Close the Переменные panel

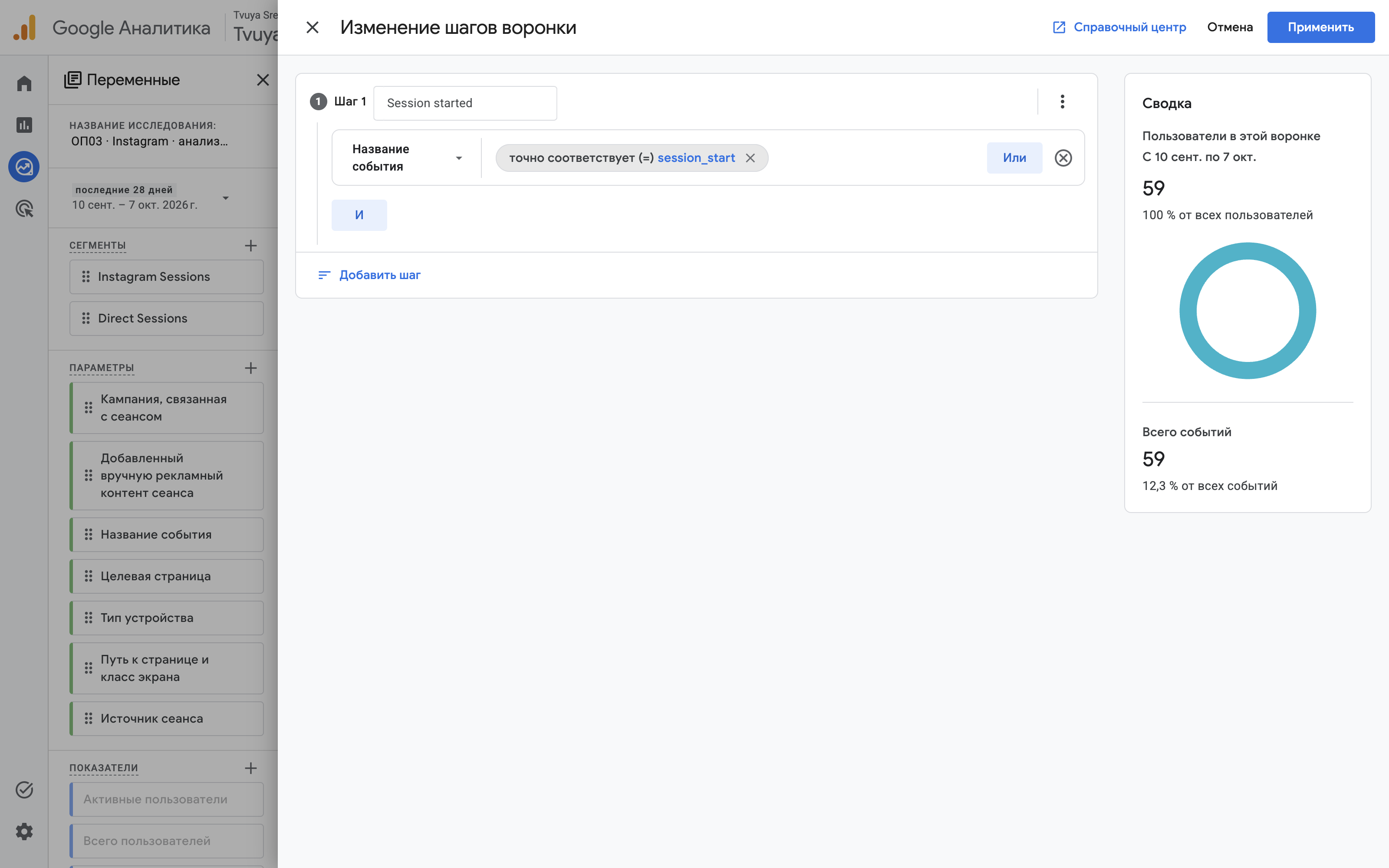pyautogui.click(x=263, y=80)
